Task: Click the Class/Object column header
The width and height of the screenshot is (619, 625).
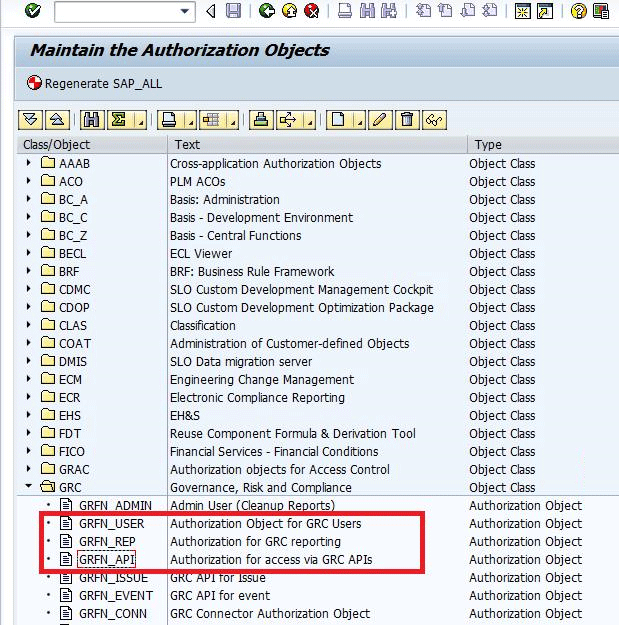Action: click(x=92, y=144)
